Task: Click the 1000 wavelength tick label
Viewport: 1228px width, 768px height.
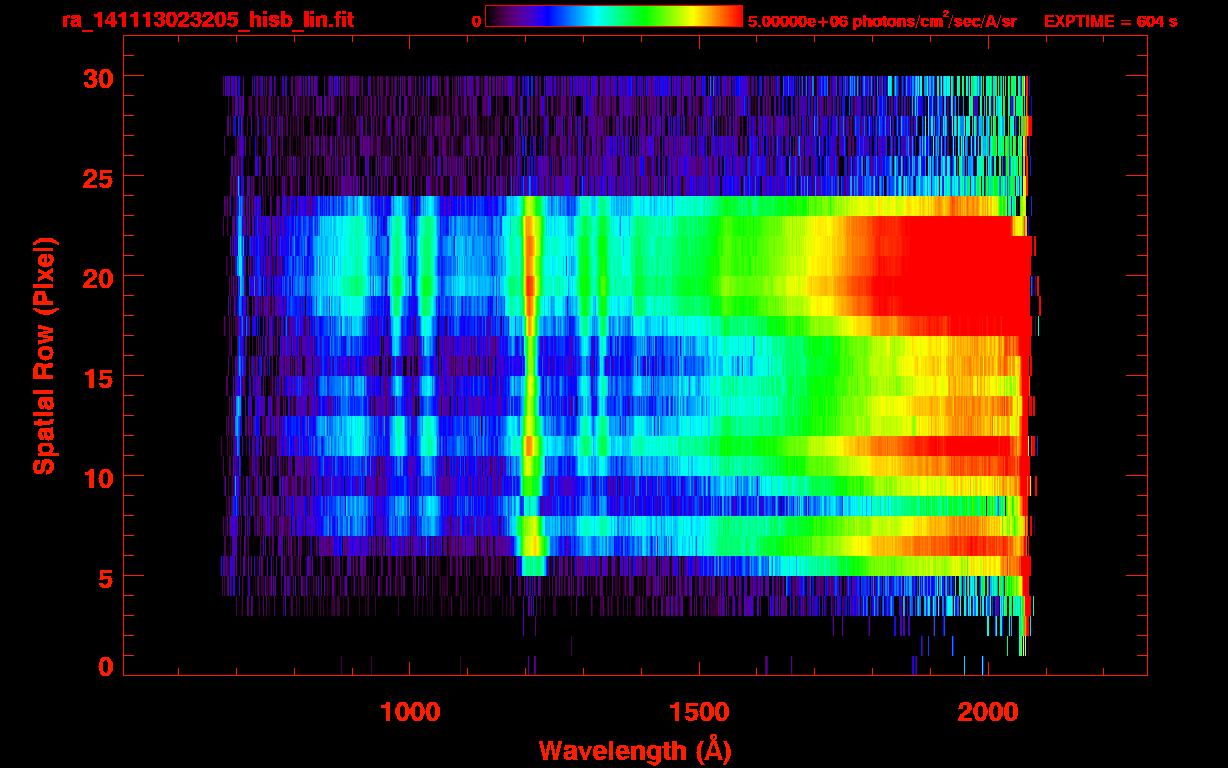Action: (410, 712)
